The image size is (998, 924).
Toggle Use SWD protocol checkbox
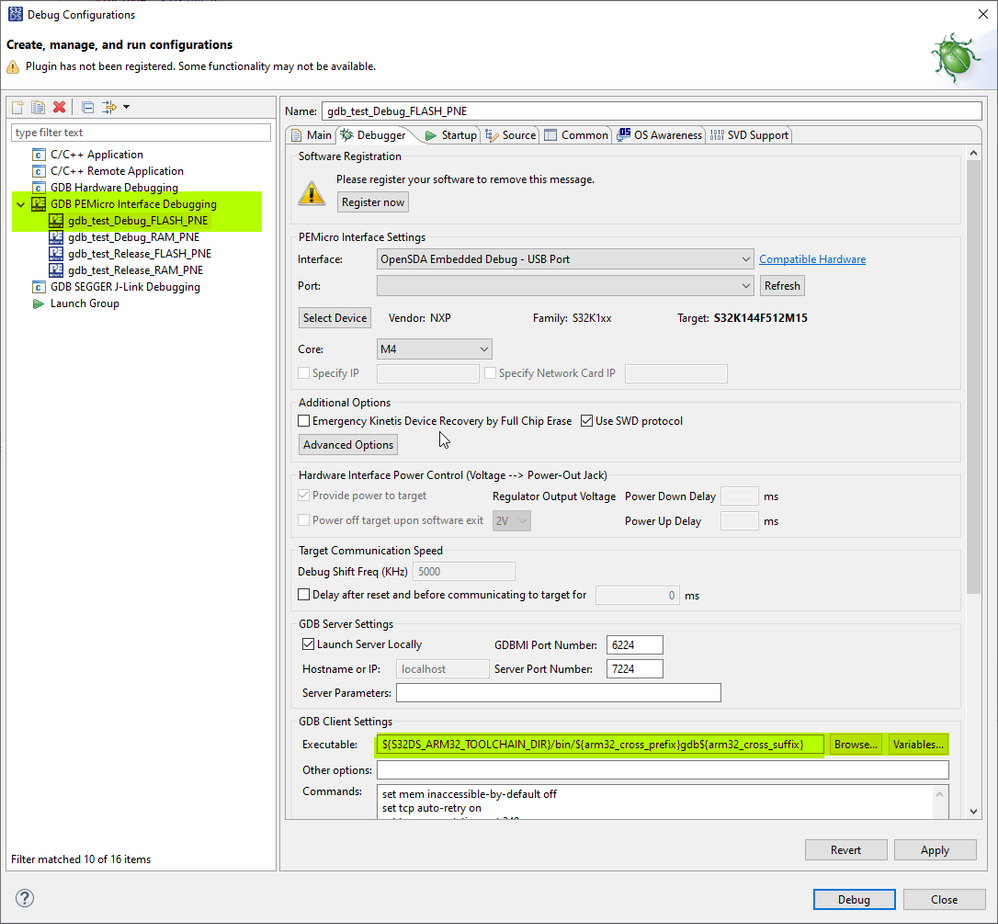point(587,421)
